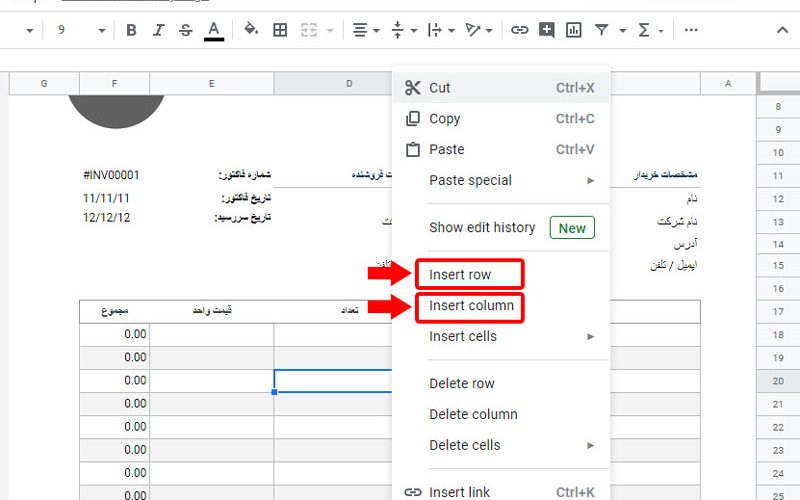Viewport: 800px width, 500px height.
Task: Open the fill color paint bucket
Action: click(x=251, y=30)
